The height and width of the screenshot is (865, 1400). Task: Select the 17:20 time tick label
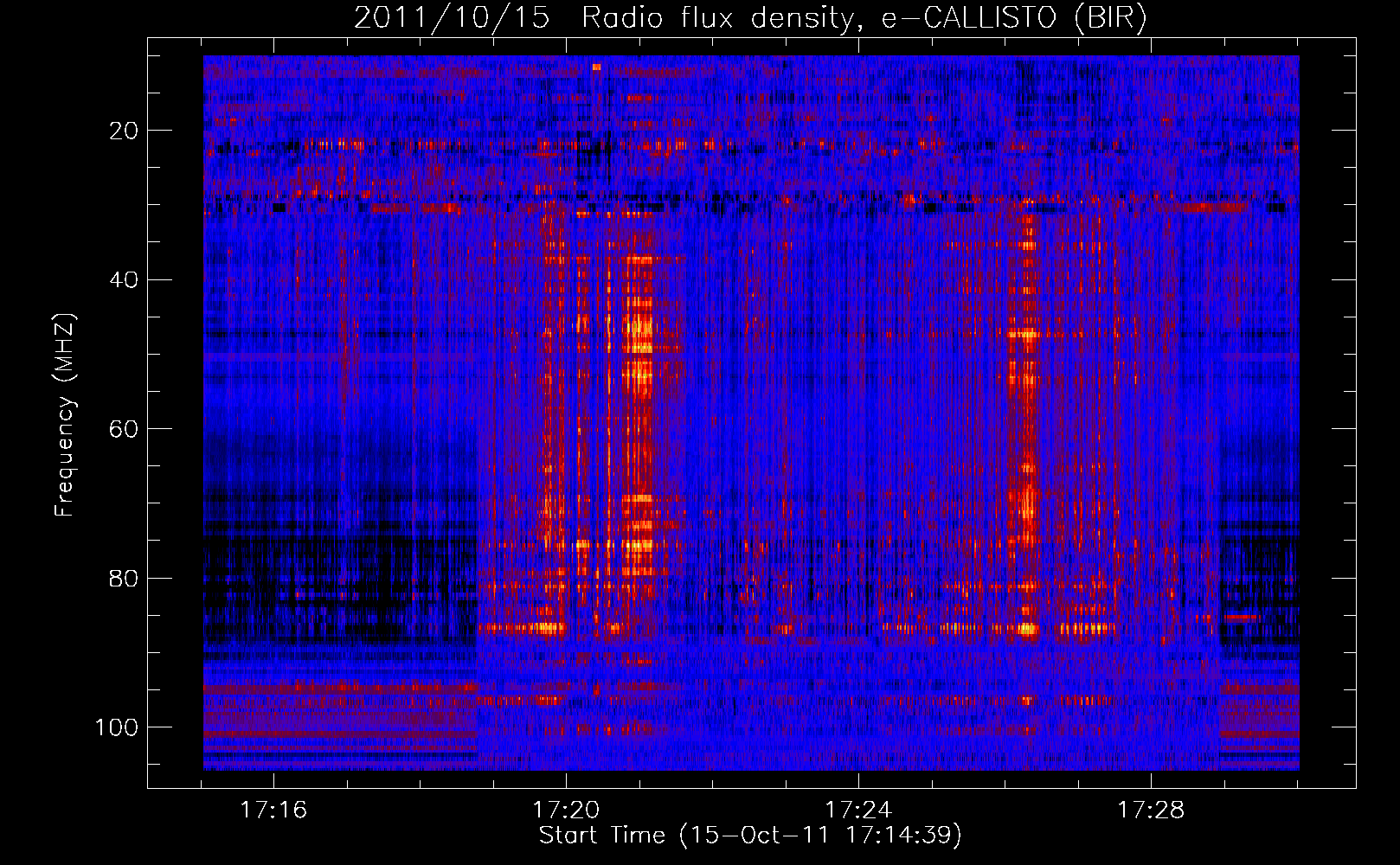[566, 811]
